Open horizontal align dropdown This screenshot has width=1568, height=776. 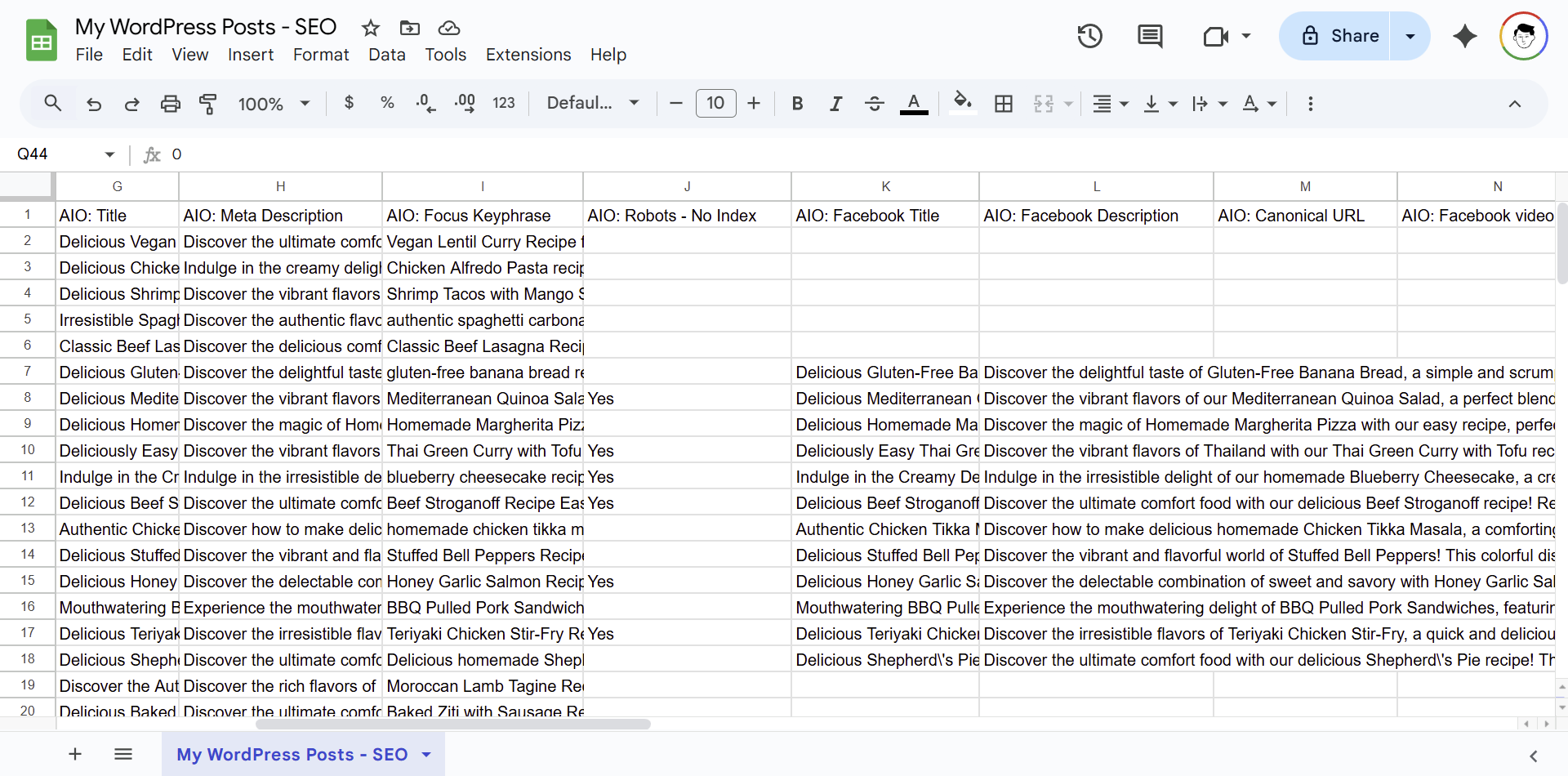1110,103
